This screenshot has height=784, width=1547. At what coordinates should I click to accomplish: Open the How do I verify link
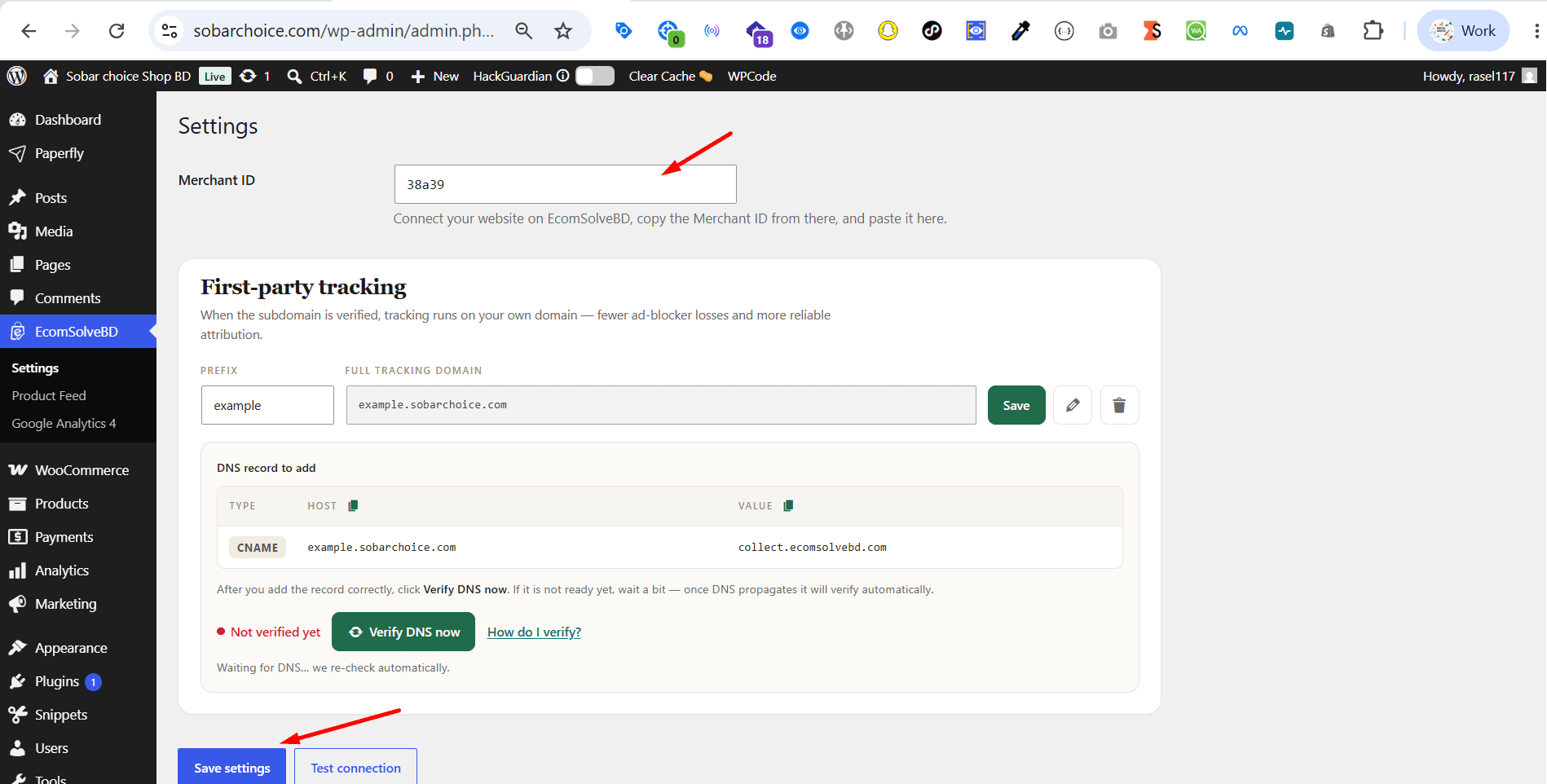534,632
